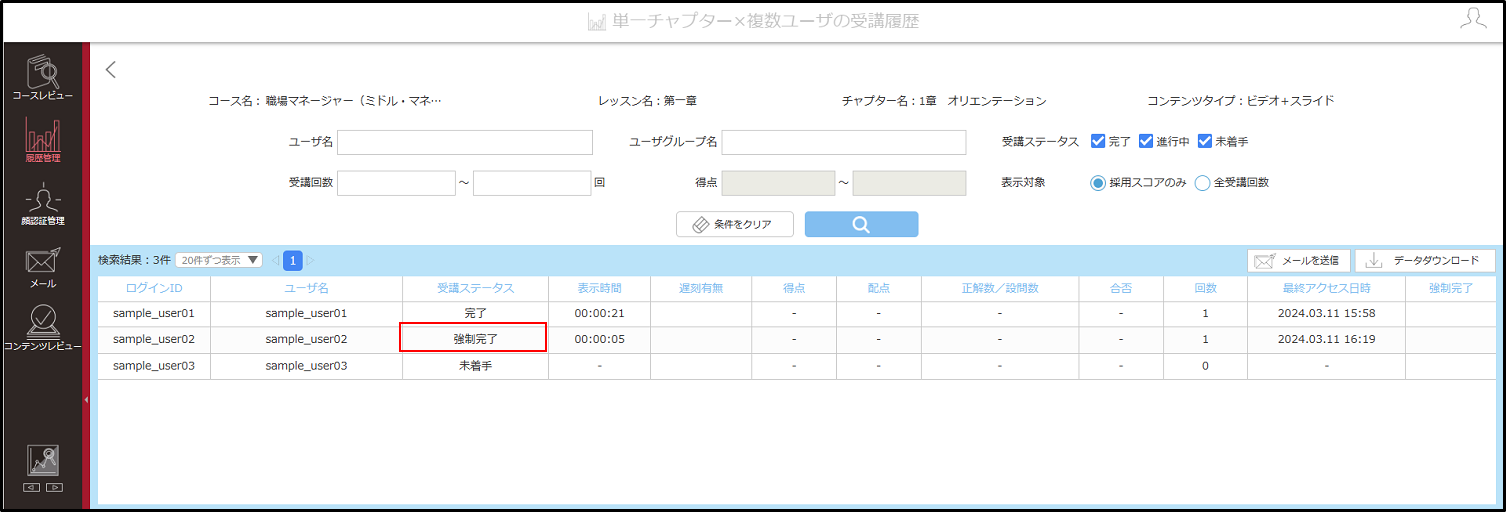
Task: Focus the ユーザグループ名 input field
Action: [x=844, y=142]
